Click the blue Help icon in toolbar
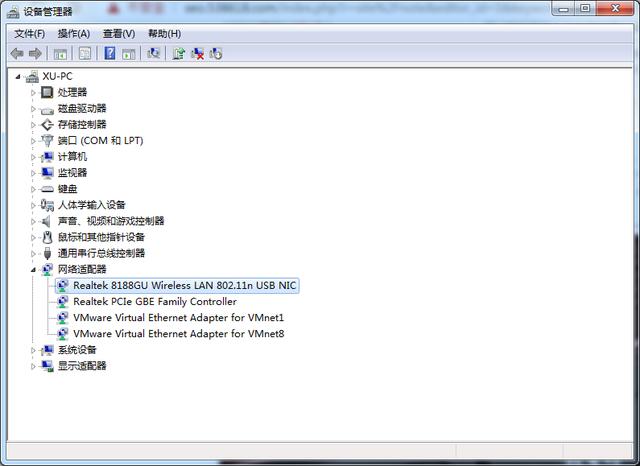This screenshot has width=640, height=466. click(109, 53)
